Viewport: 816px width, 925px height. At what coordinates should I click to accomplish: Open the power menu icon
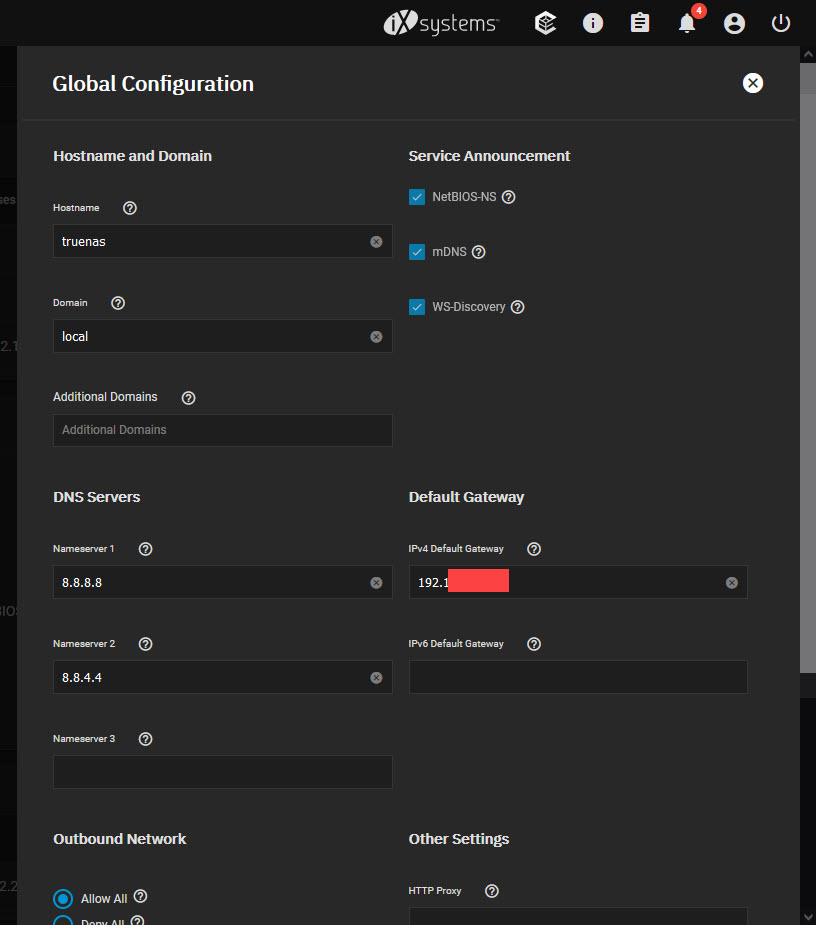pyautogui.click(x=781, y=23)
